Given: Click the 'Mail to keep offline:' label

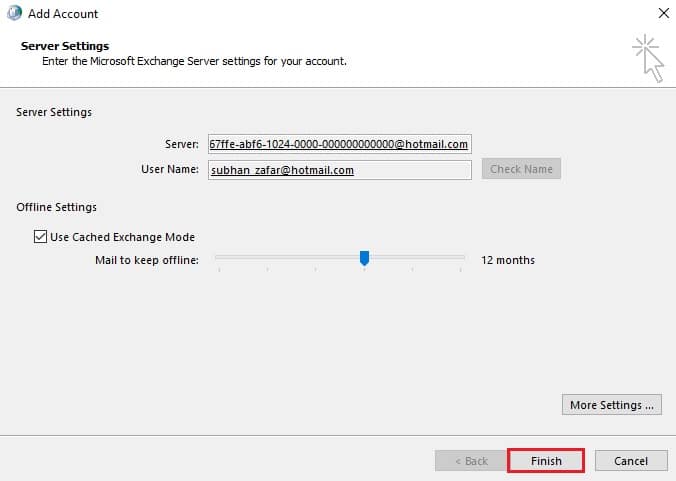Looking at the screenshot, I should coord(147,260).
